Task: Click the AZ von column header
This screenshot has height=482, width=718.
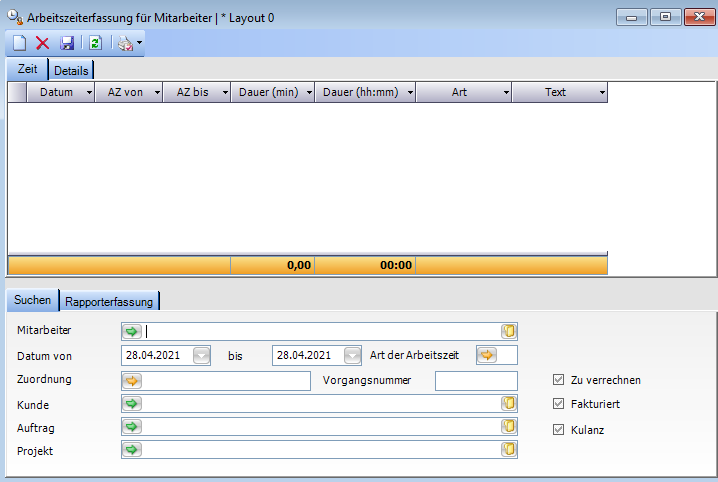Action: tap(125, 92)
